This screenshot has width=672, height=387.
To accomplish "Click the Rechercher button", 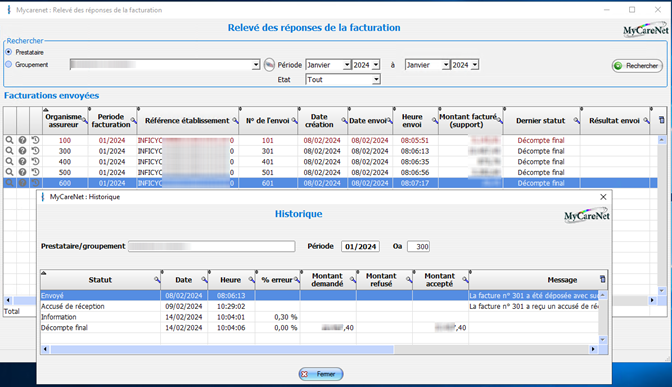I will (x=637, y=66).
